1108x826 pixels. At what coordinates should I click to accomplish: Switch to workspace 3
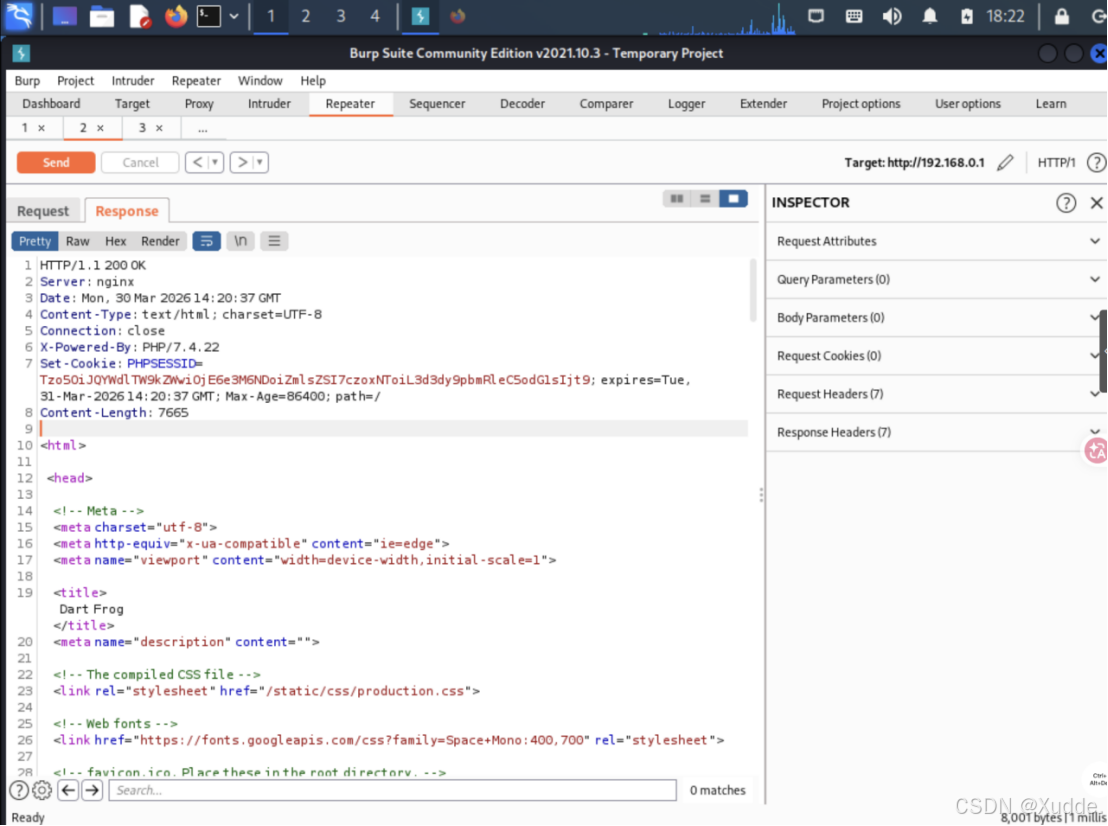click(x=341, y=16)
